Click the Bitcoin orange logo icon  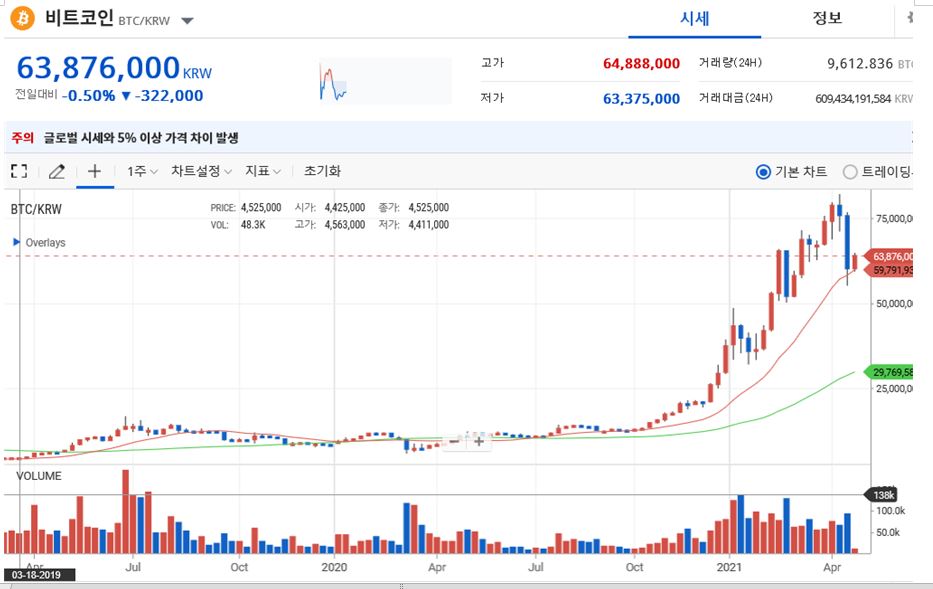(23, 18)
